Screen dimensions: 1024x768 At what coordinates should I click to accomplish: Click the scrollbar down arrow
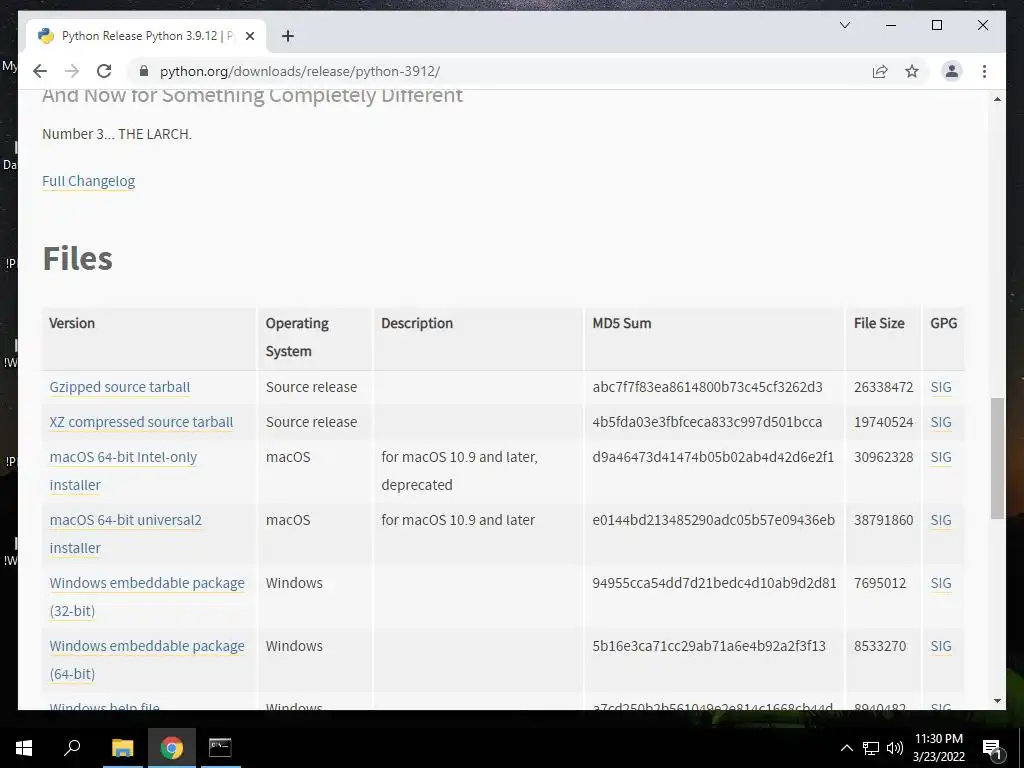pos(997,701)
